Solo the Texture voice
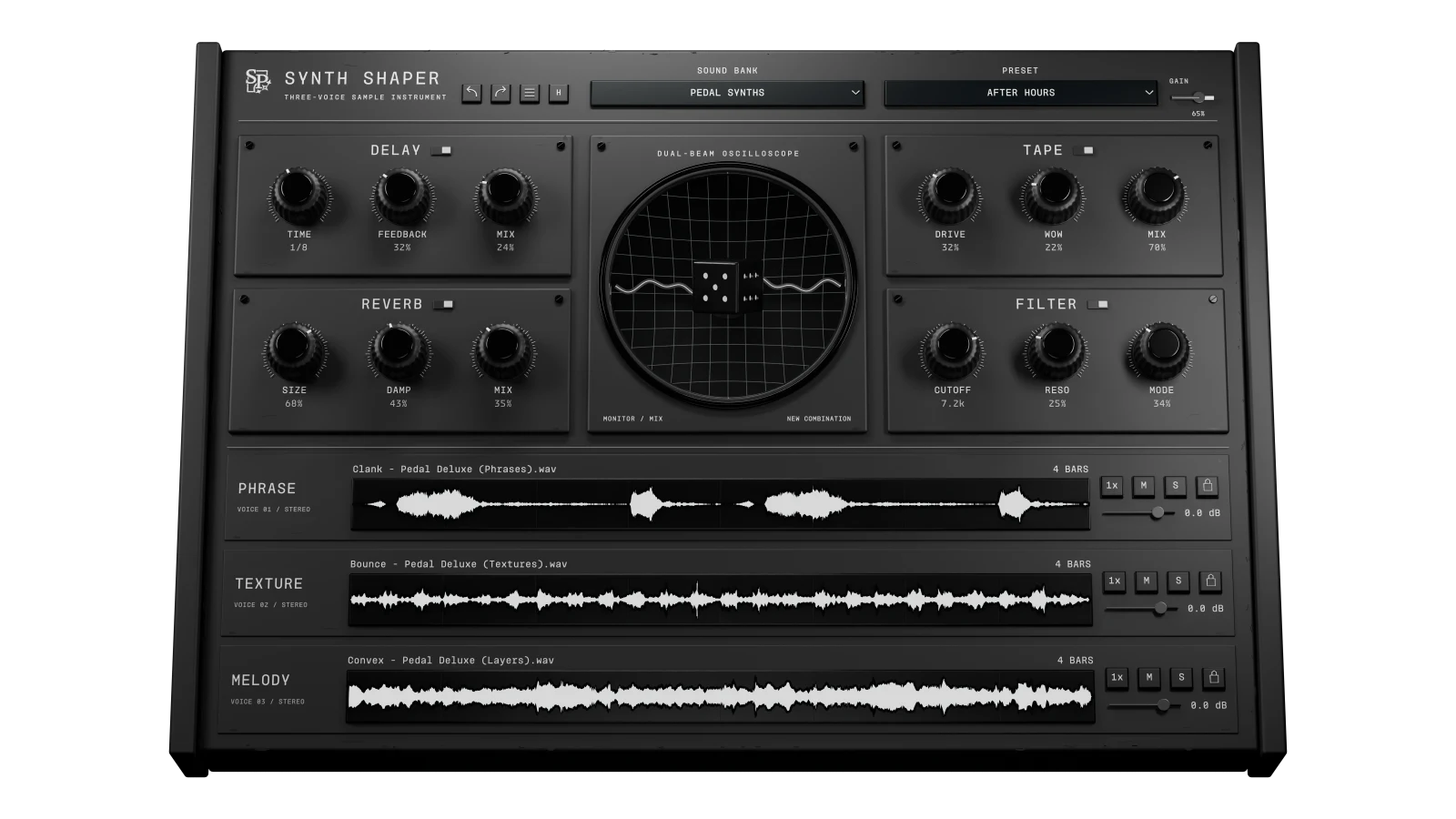Image resolution: width=1456 pixels, height=819 pixels. pos(1178,581)
